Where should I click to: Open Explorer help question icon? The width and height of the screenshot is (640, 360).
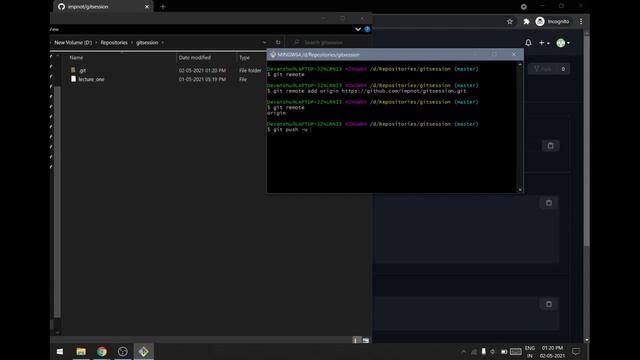(367, 29)
